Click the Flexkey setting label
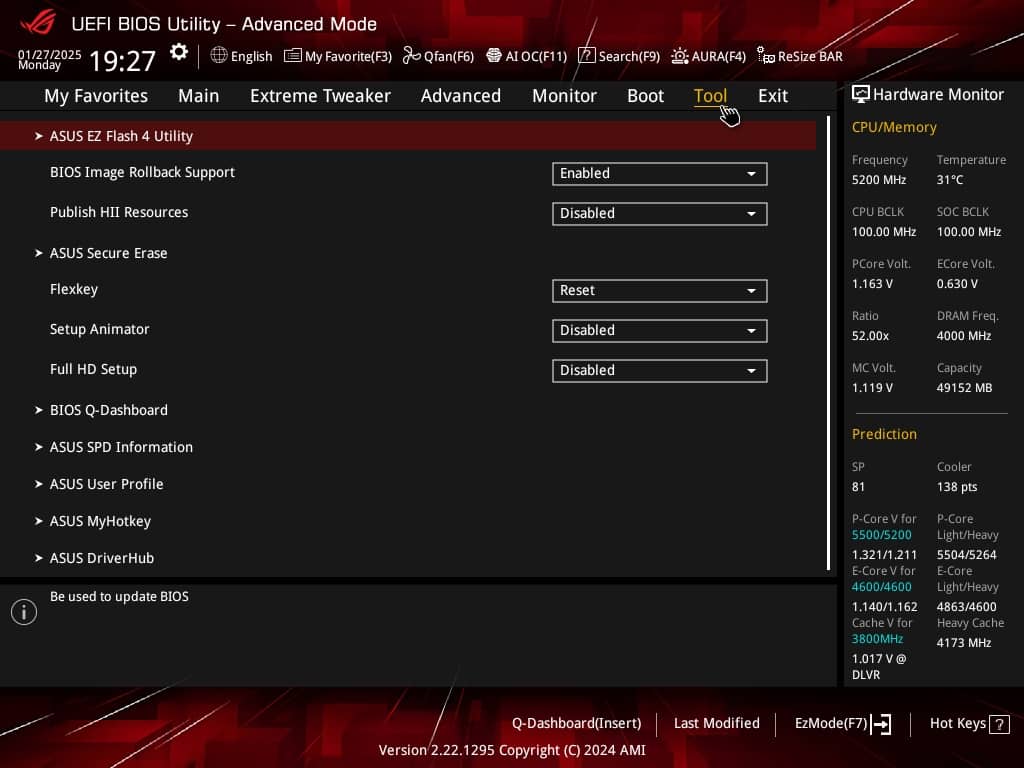The image size is (1024, 768). pyautogui.click(x=74, y=289)
